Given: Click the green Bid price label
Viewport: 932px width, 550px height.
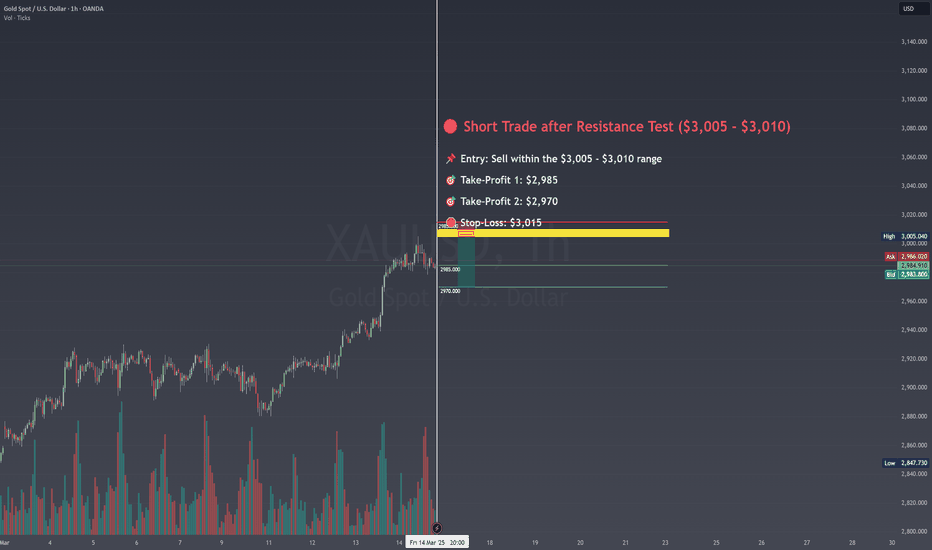Looking at the screenshot, I should [x=906, y=274].
